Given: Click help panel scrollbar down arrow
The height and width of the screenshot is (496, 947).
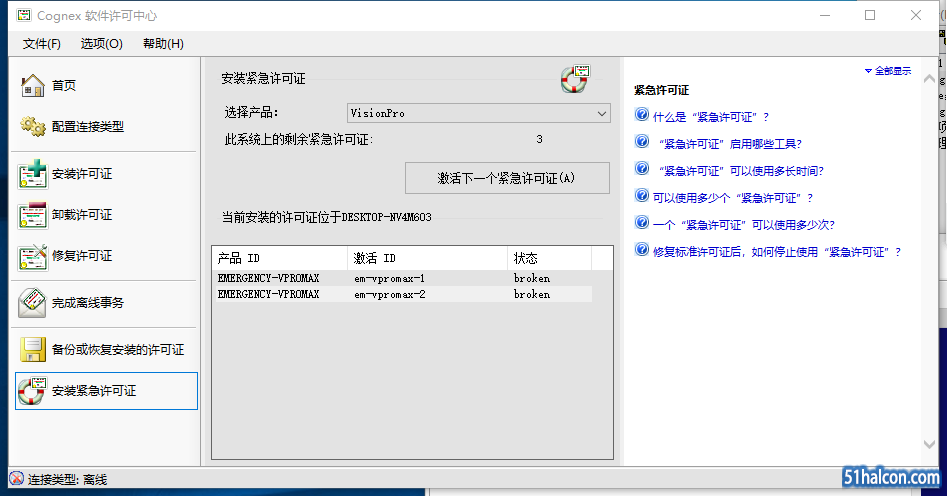Looking at the screenshot, I should [x=930, y=443].
